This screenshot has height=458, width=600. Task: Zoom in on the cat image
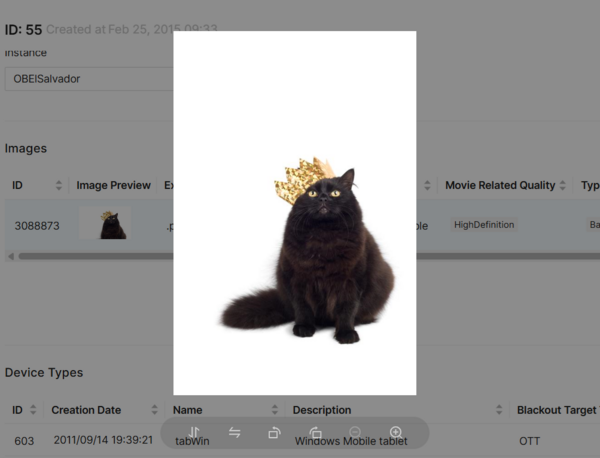(x=395, y=432)
